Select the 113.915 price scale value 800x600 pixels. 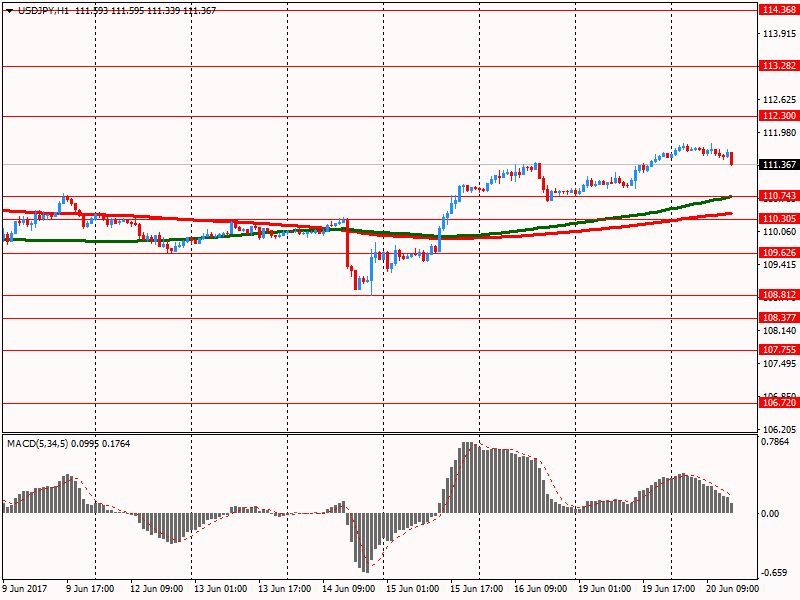(779, 34)
